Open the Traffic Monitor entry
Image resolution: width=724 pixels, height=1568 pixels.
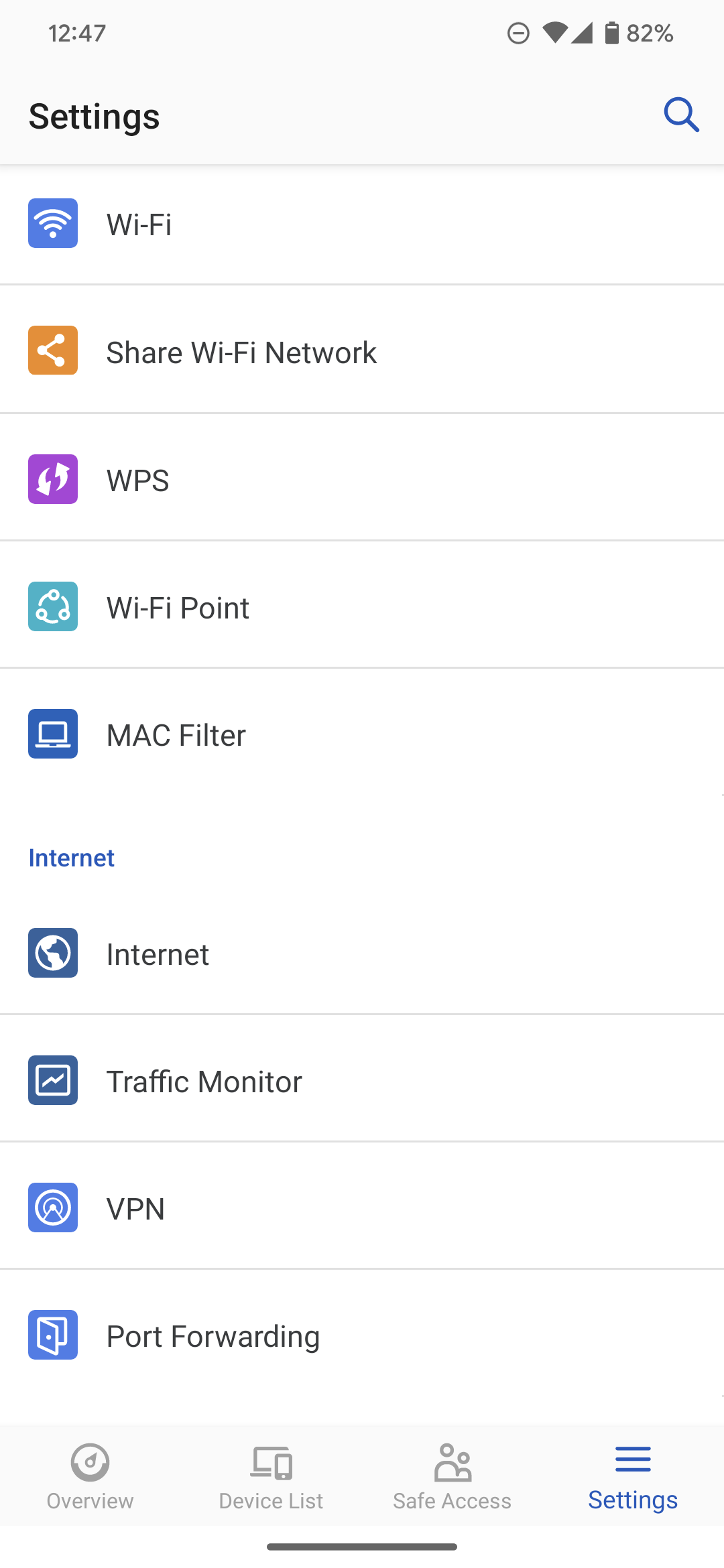[x=204, y=1082]
